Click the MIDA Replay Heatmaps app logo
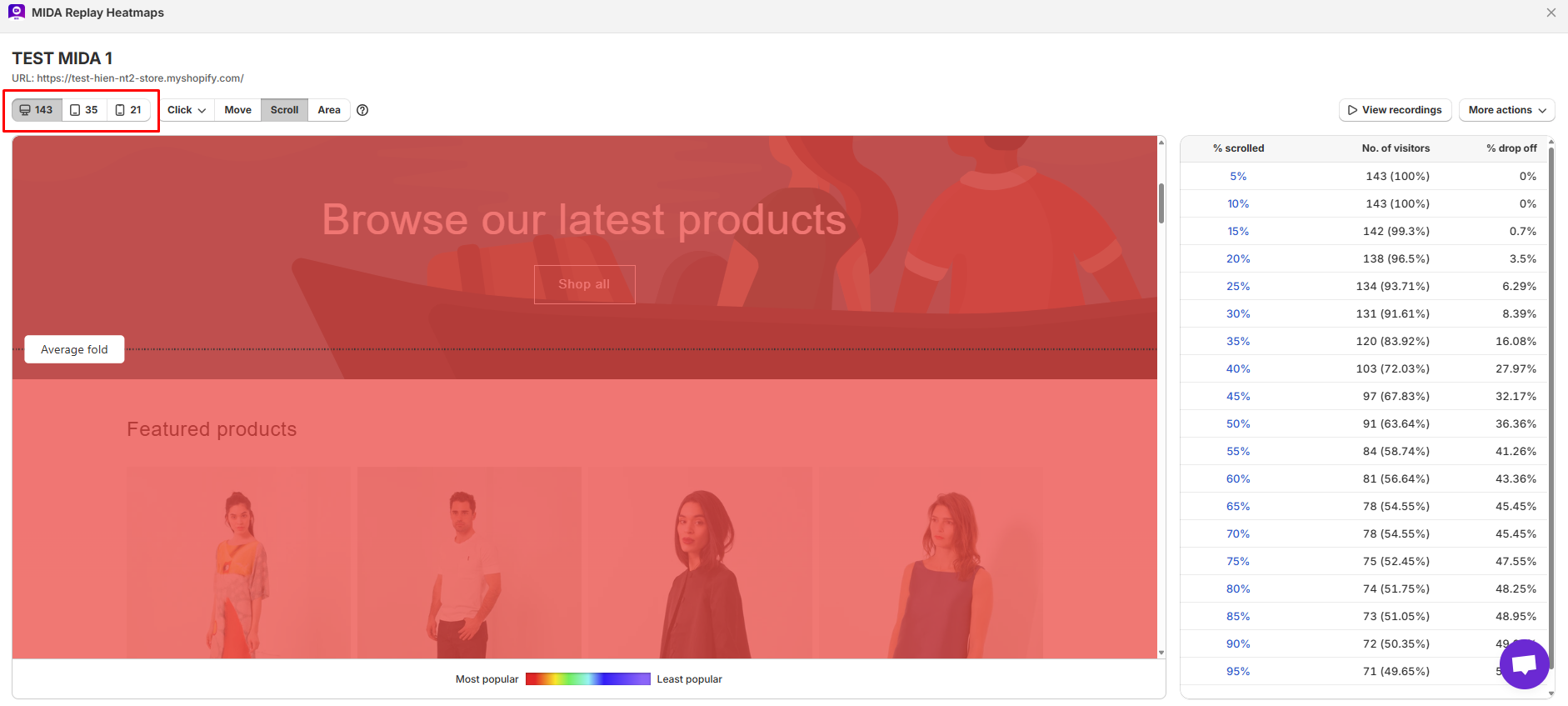Image resolution: width=1568 pixels, height=706 pixels. tap(17, 12)
